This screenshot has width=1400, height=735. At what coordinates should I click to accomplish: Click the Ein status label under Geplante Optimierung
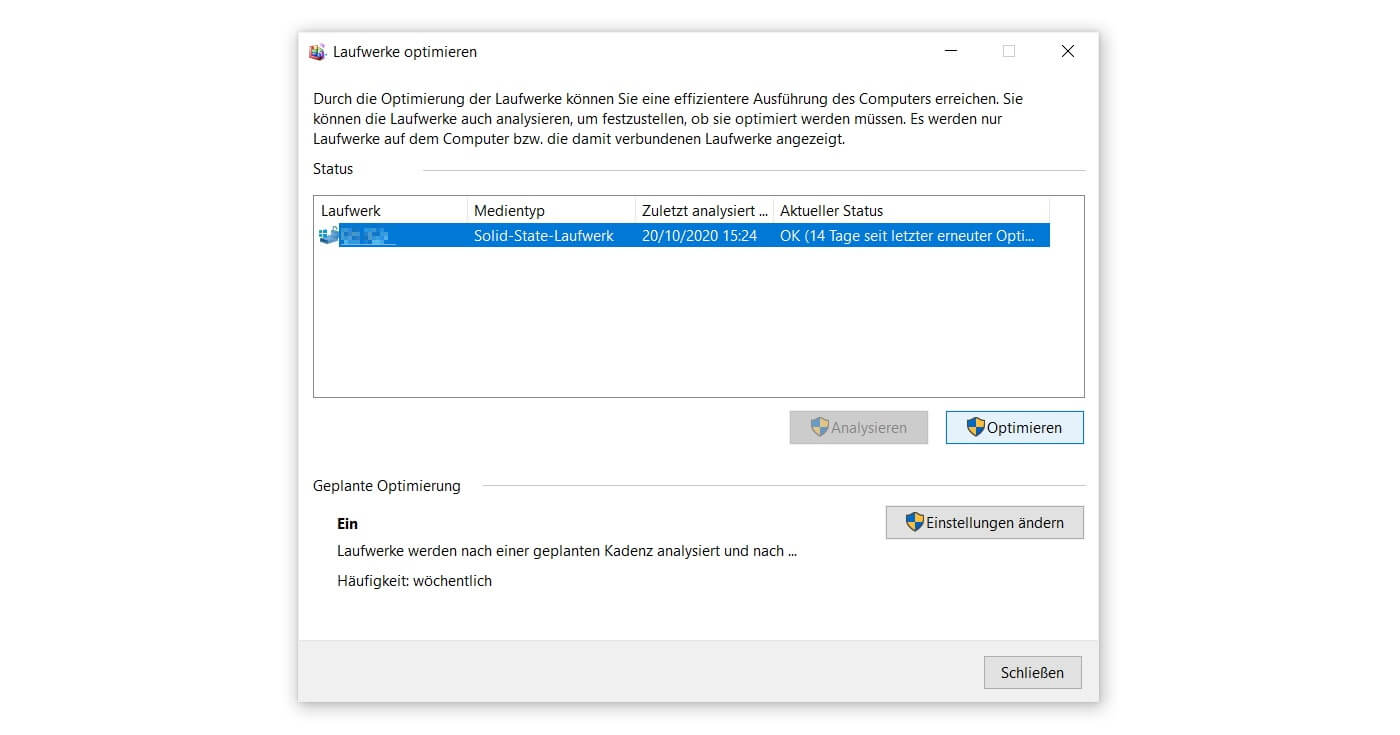pos(346,523)
